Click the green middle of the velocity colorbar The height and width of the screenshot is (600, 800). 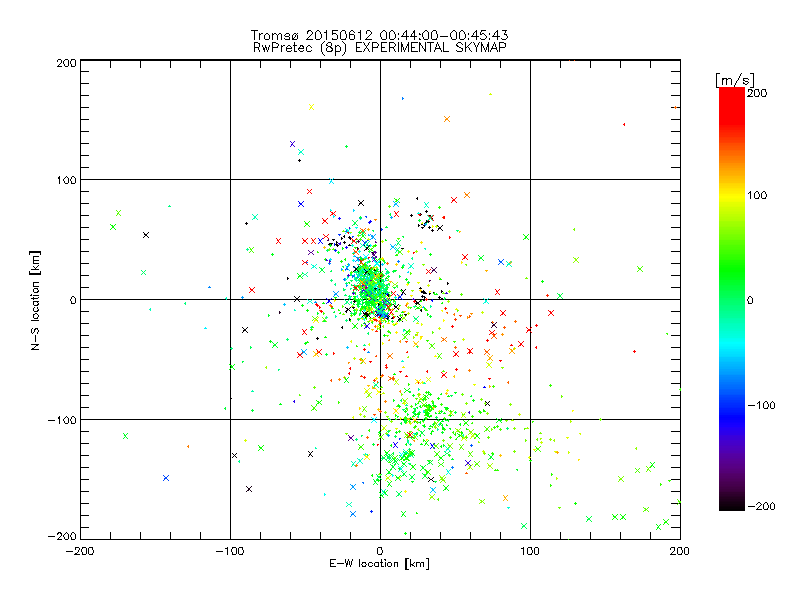point(732,299)
